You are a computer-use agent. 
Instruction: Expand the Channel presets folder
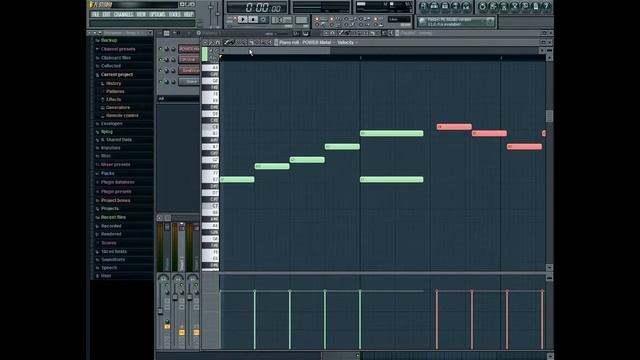(118, 49)
